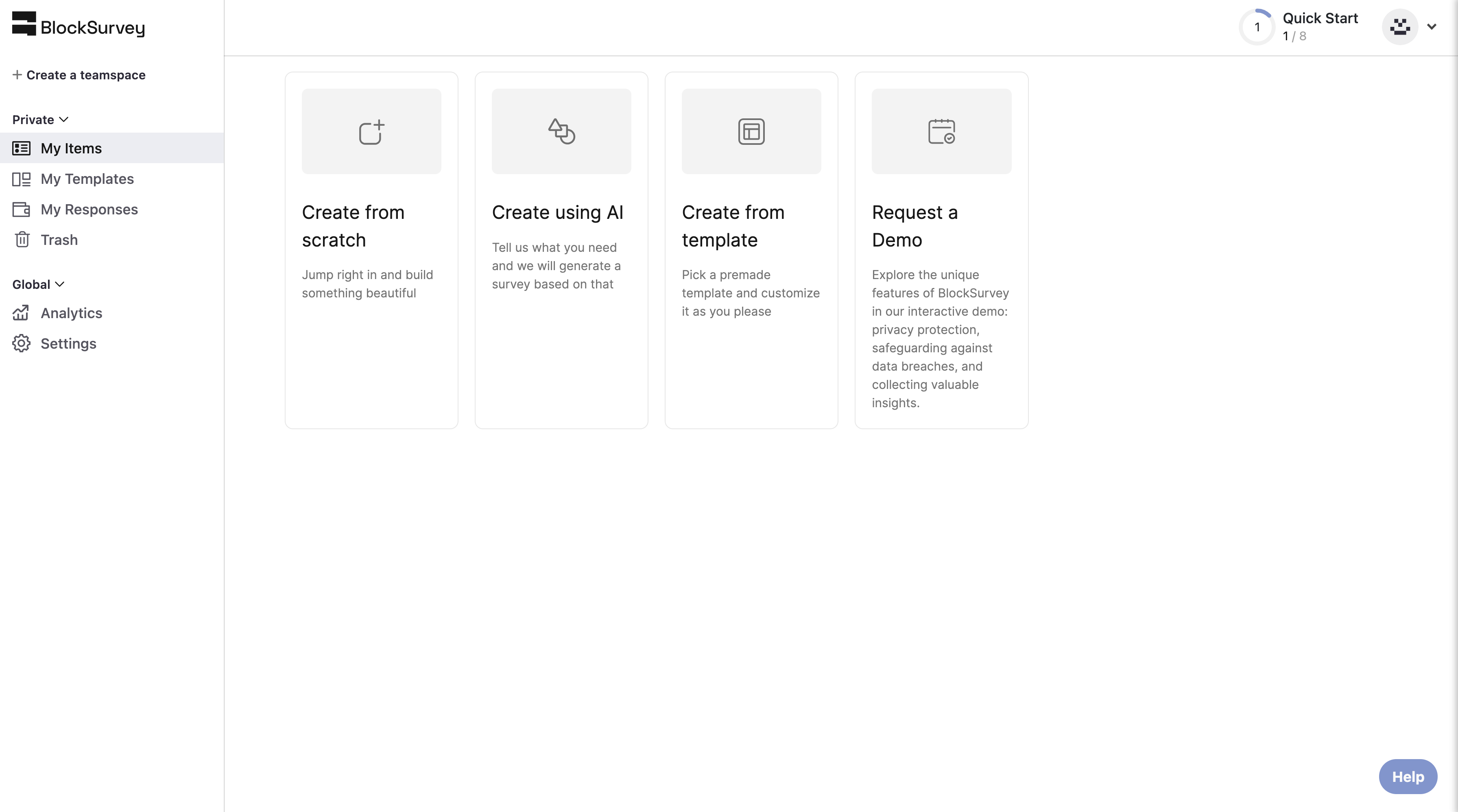Click Create a teamspace
Viewport: 1458px width, 812px height.
79,75
